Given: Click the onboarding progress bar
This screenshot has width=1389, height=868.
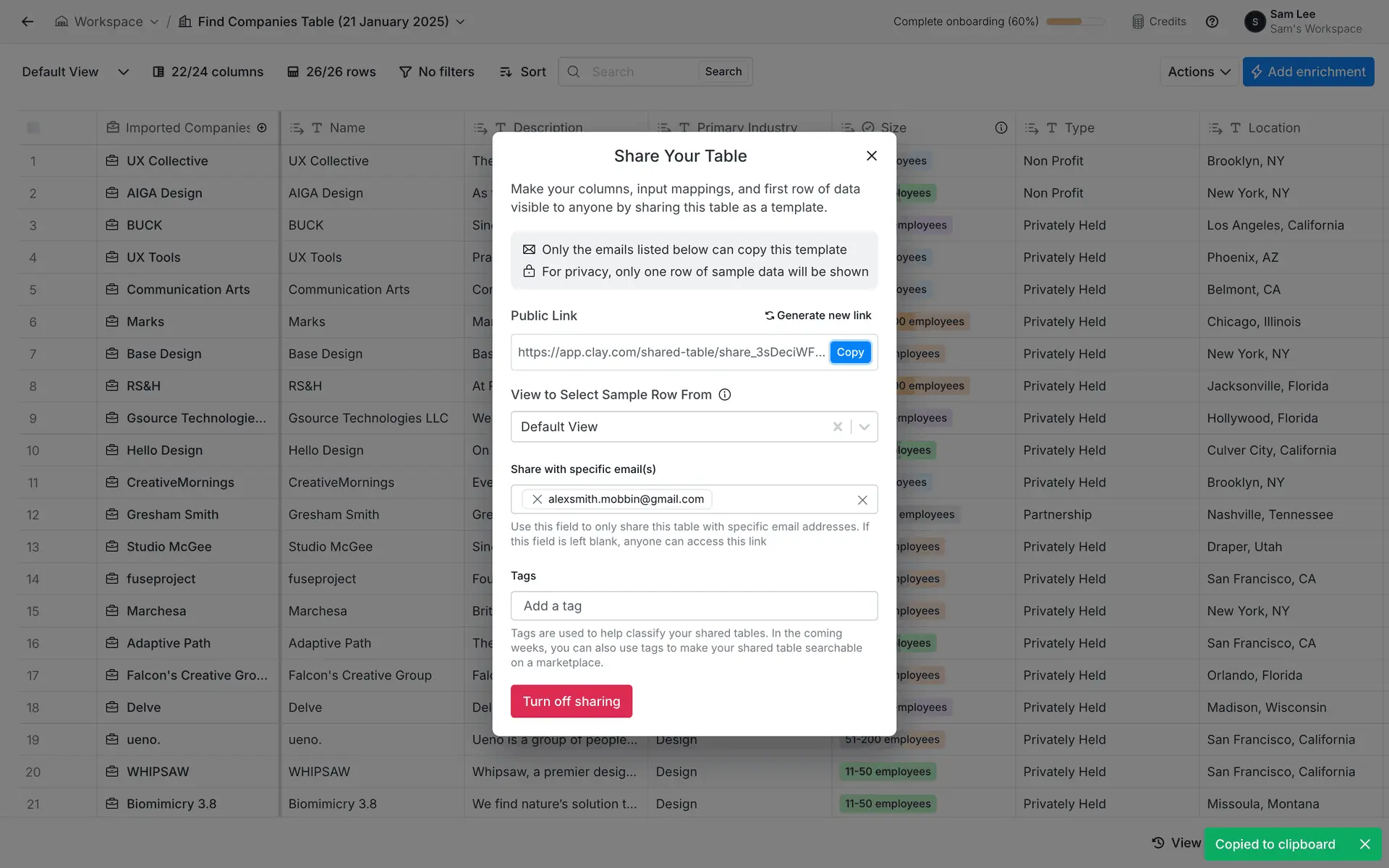Looking at the screenshot, I should coord(1074,22).
